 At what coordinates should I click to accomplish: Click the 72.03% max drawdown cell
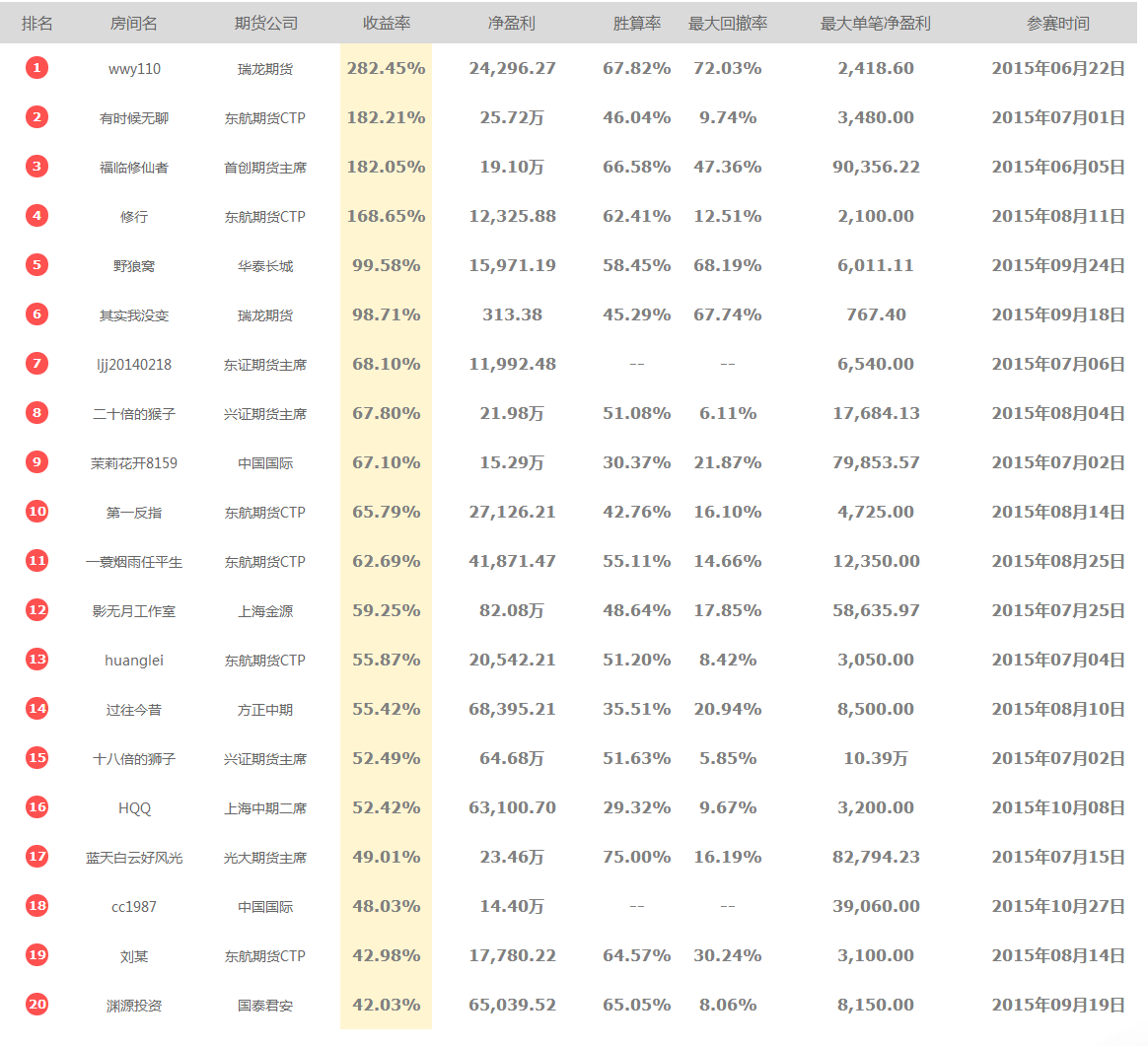728,68
